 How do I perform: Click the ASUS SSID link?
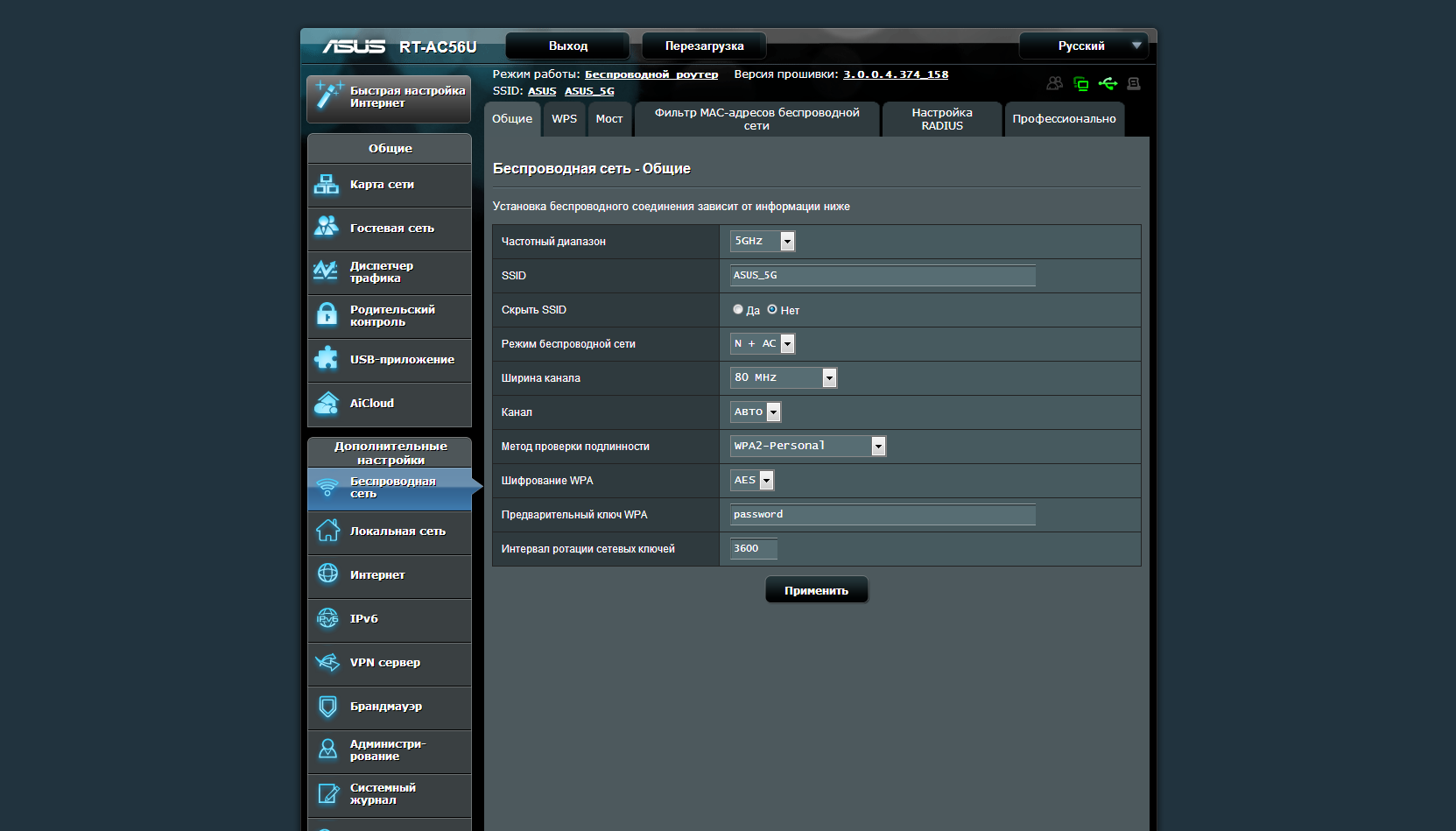tap(542, 91)
